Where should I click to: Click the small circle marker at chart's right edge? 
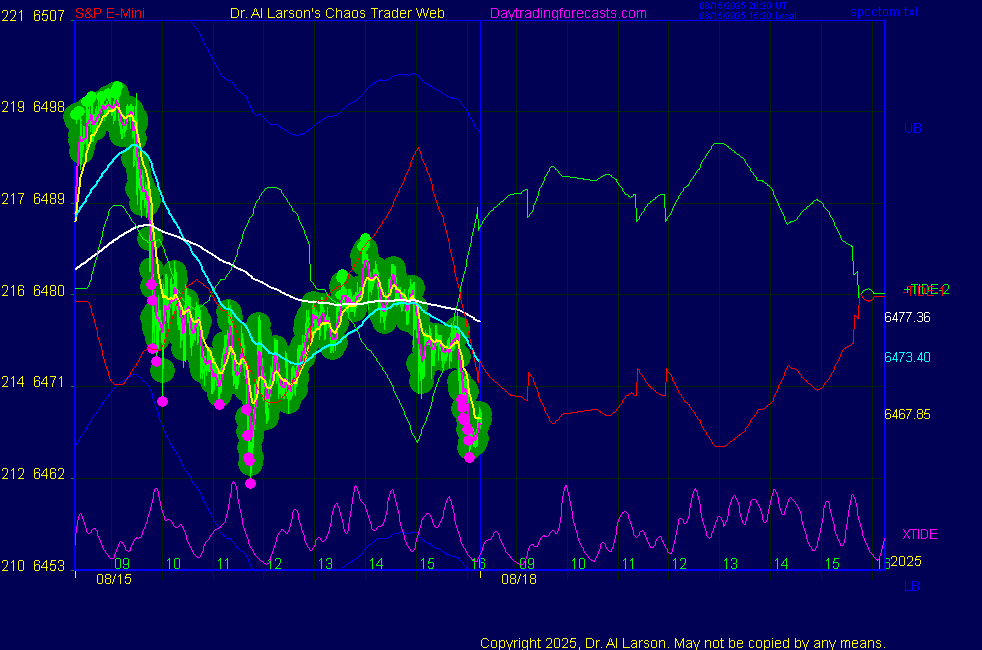(x=868, y=294)
